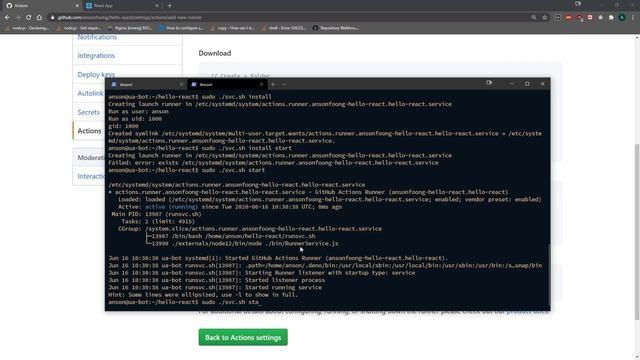
Task: Close the GitHub Actions browser tab
Action: [x=77, y=6]
